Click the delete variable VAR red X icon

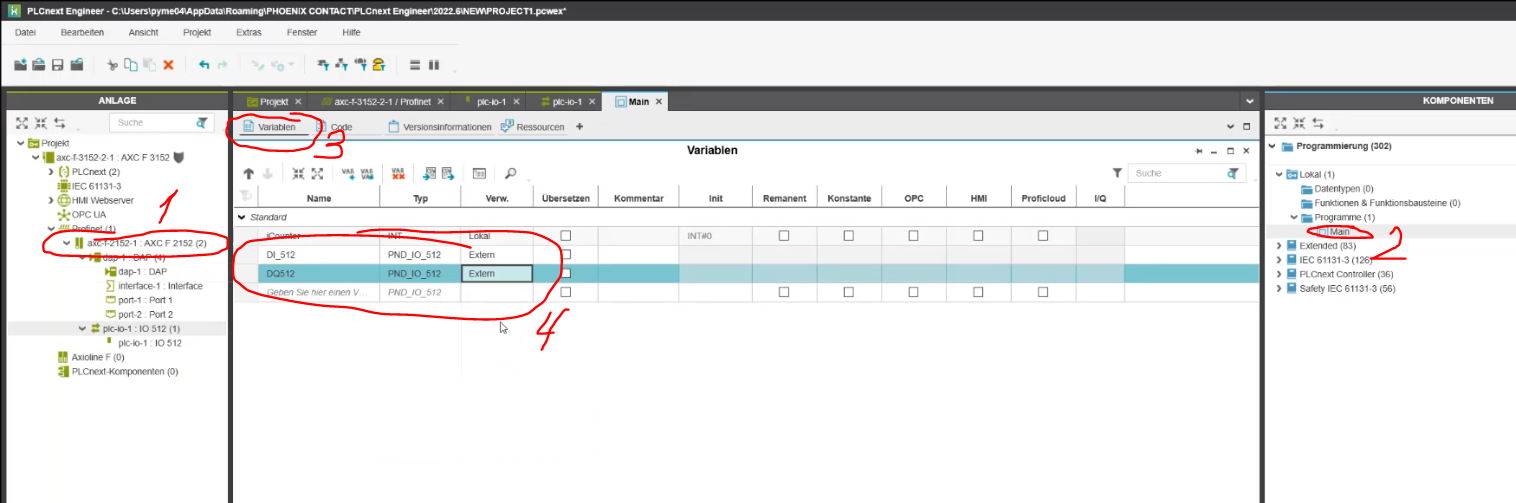[x=398, y=173]
